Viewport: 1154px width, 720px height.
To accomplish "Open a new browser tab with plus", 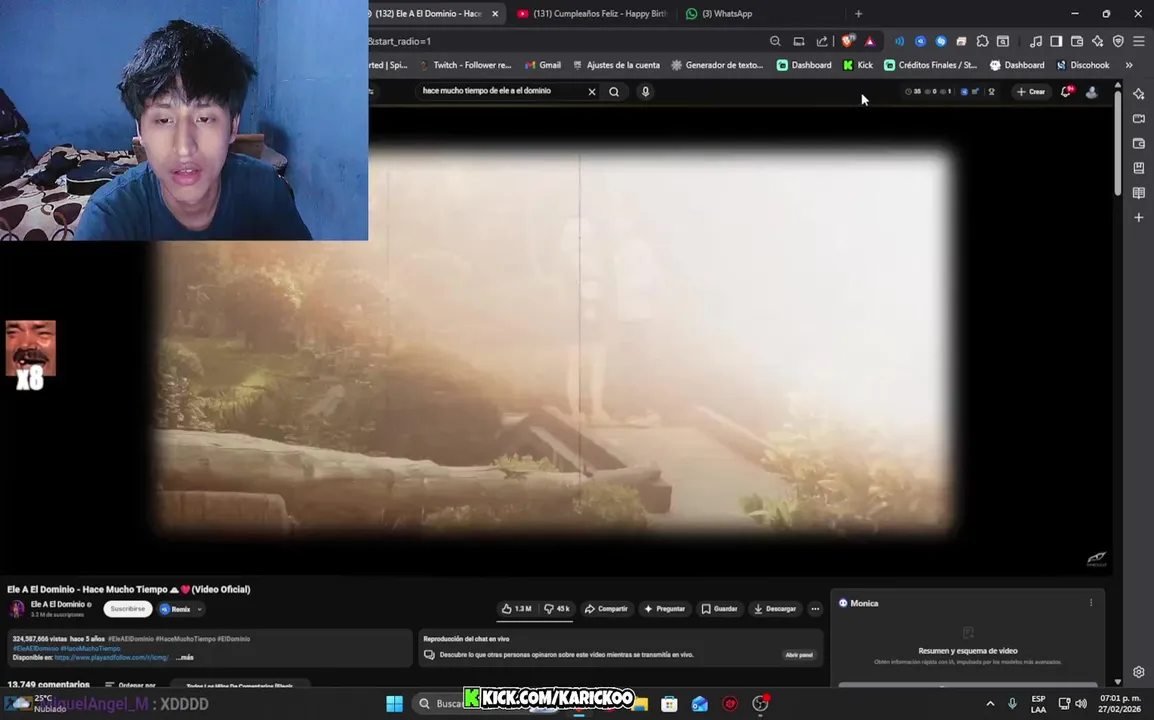I will [858, 13].
